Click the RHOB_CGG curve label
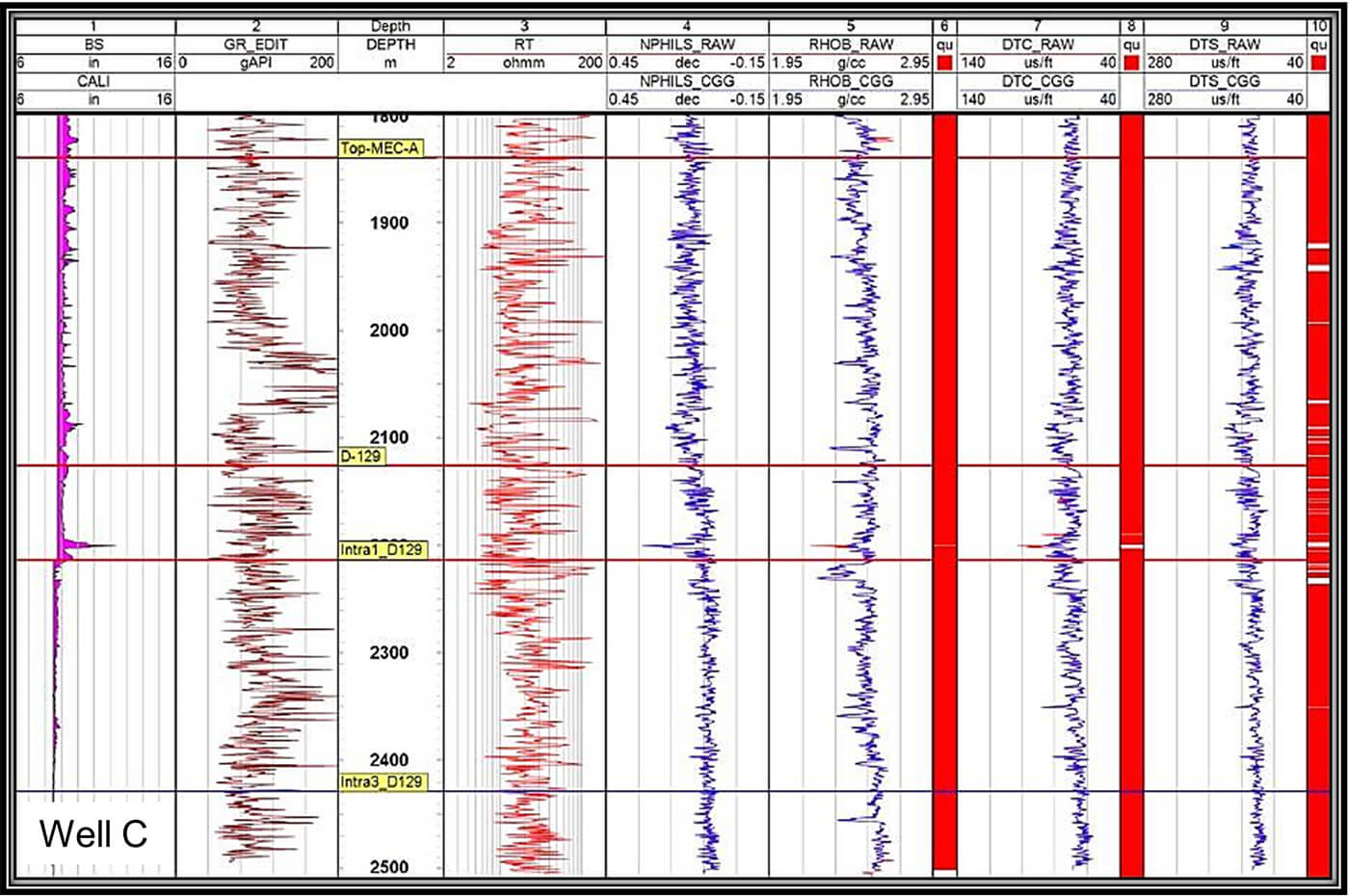Screen dimensions: 1349x896 coord(851,82)
